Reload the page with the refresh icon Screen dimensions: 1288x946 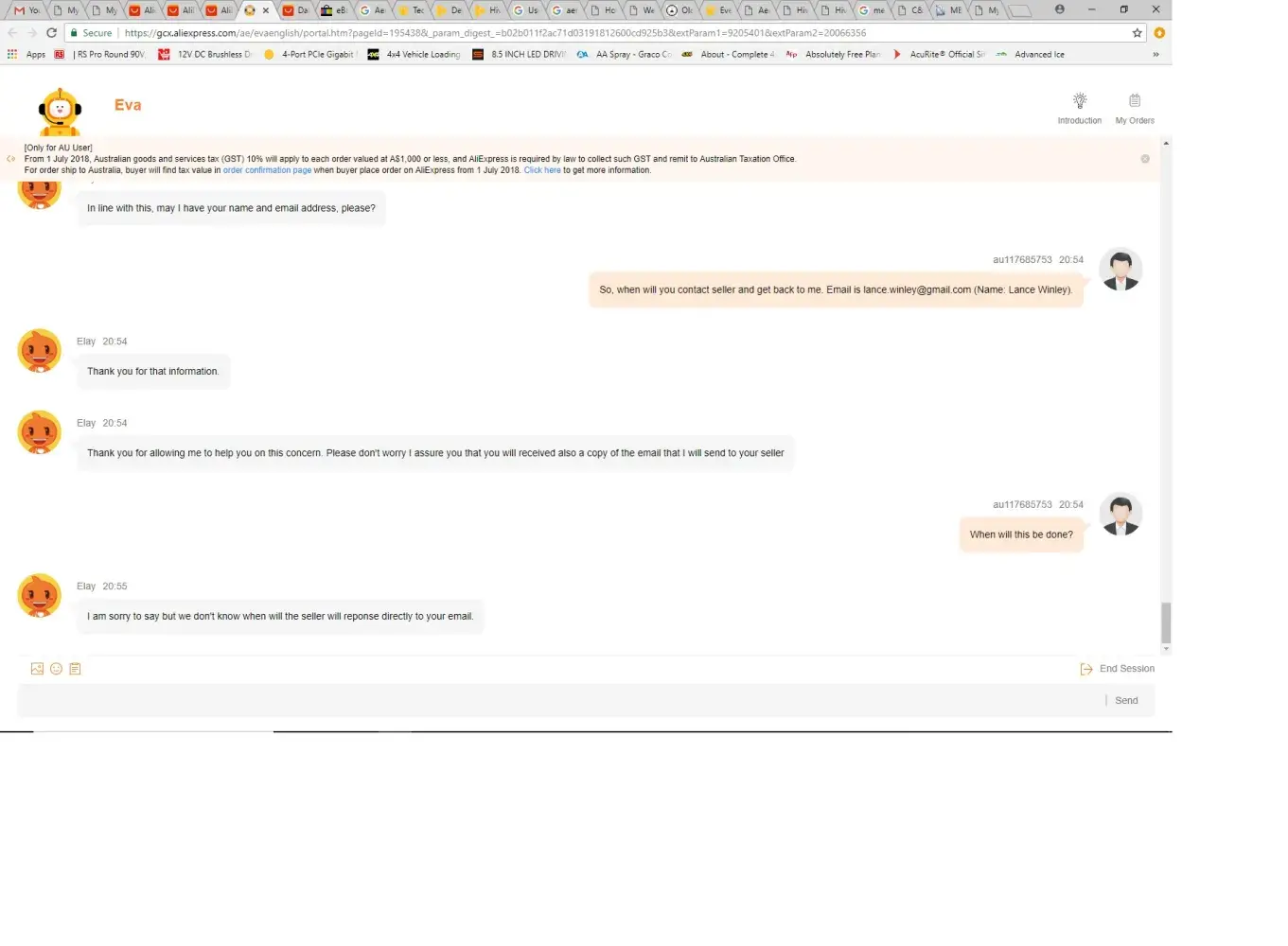51,32
